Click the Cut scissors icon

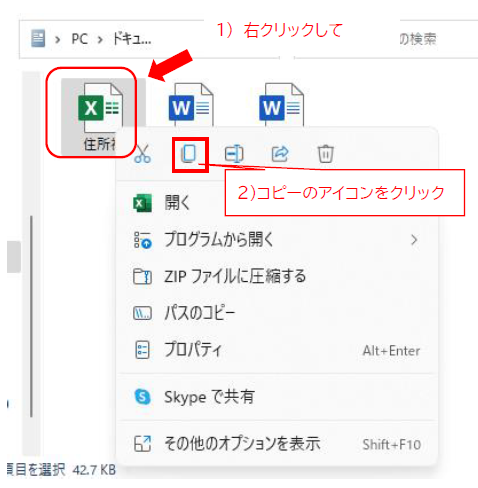tap(143, 154)
